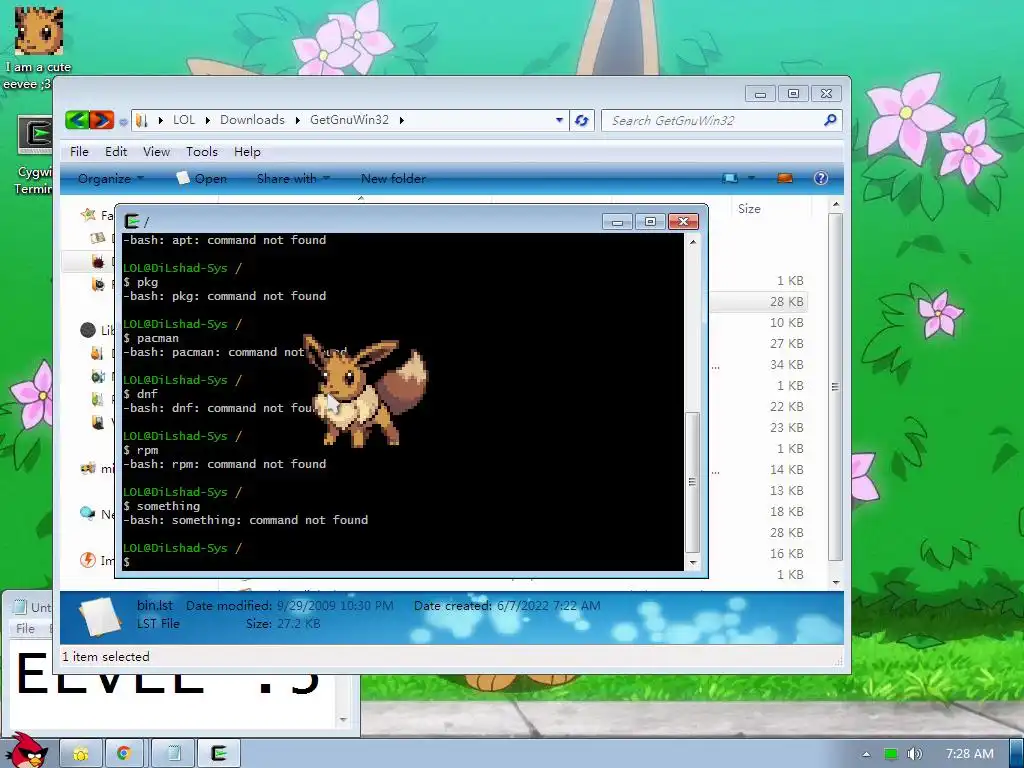This screenshot has width=1024, height=768.
Task: Click New folder in command bar
Action: tap(393, 178)
